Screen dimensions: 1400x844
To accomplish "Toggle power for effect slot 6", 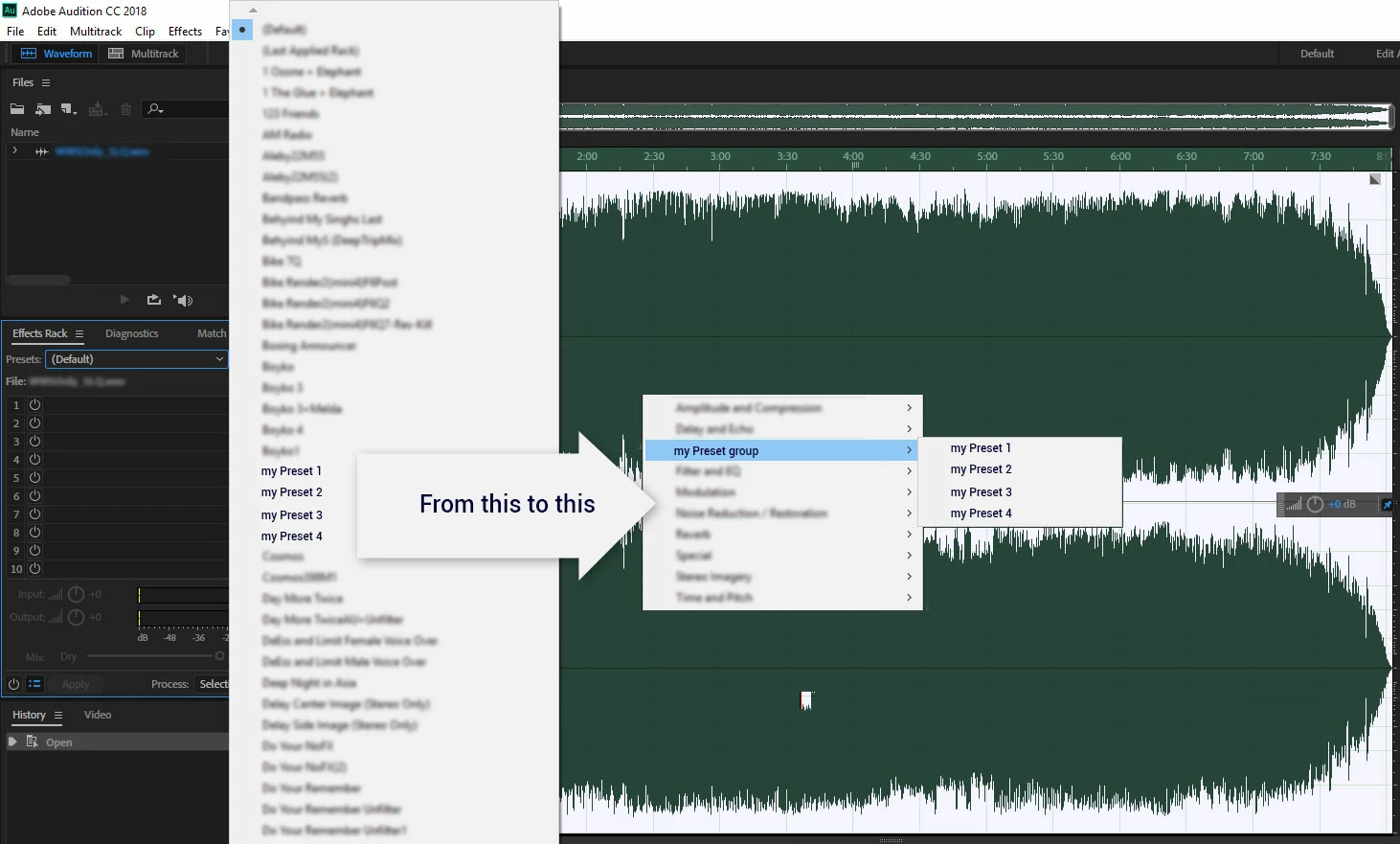I will (x=34, y=496).
